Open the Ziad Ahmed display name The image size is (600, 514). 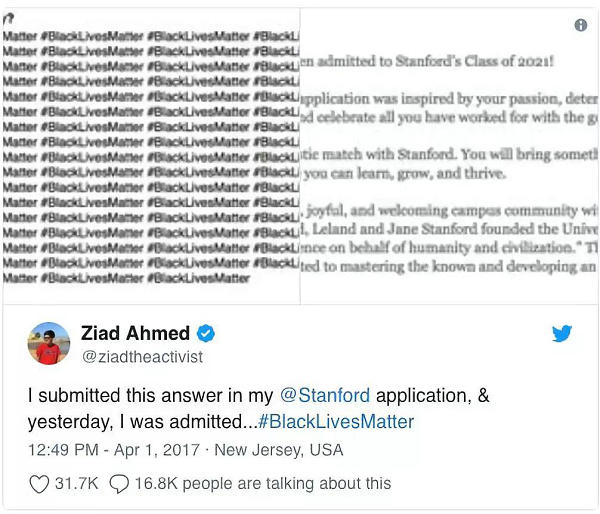(x=135, y=333)
